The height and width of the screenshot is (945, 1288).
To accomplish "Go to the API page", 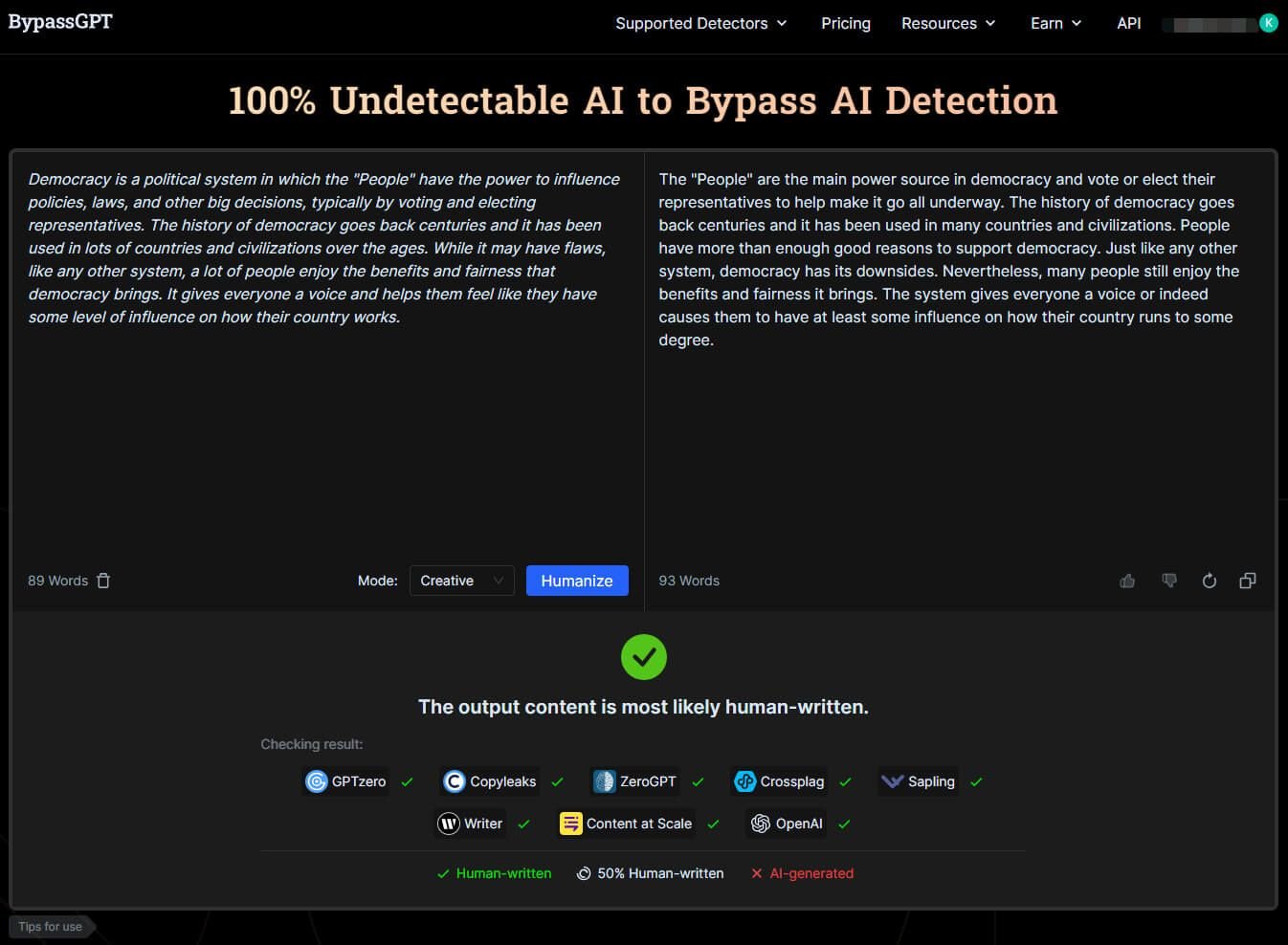I will pos(1128,23).
